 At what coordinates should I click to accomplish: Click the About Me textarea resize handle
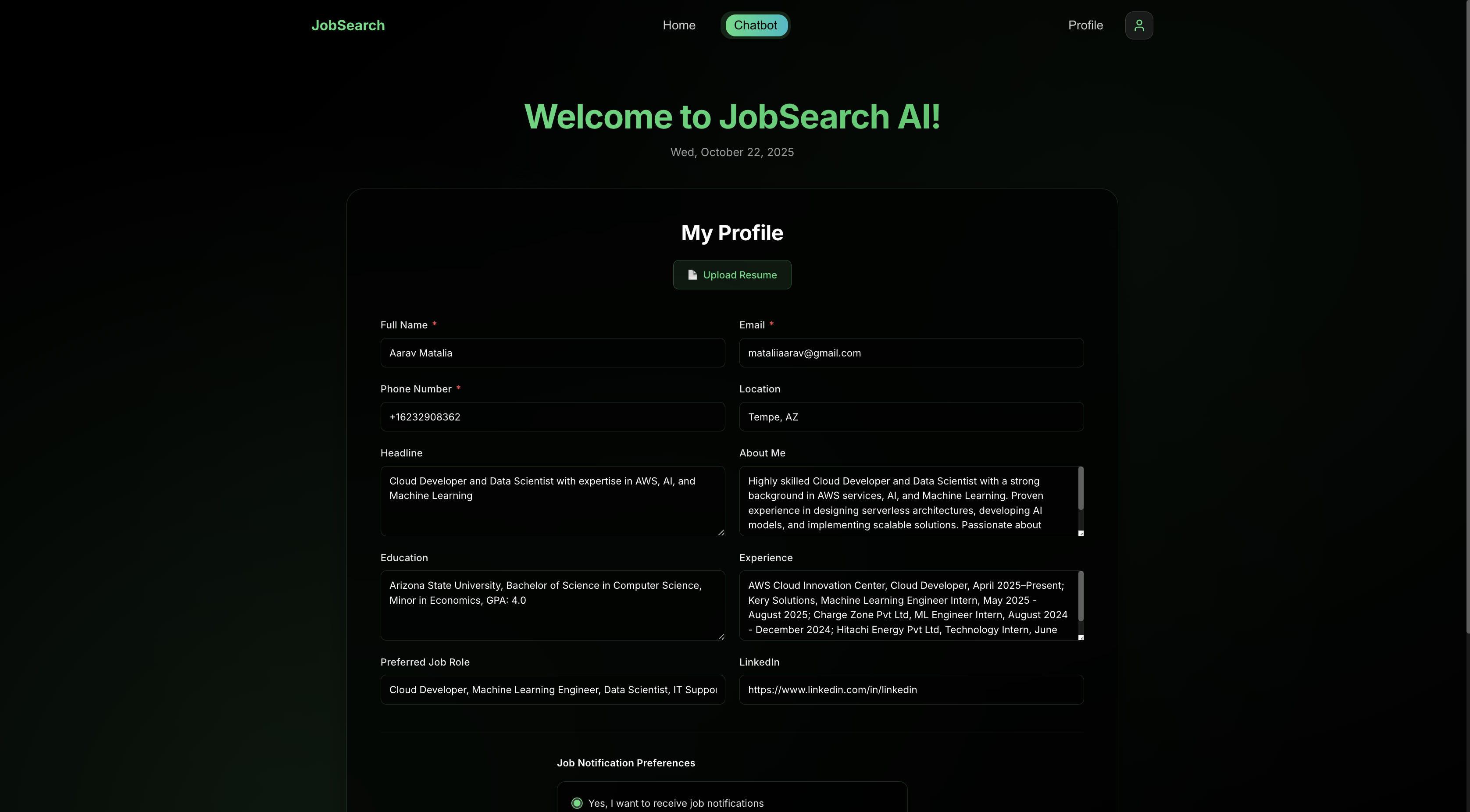1080,533
